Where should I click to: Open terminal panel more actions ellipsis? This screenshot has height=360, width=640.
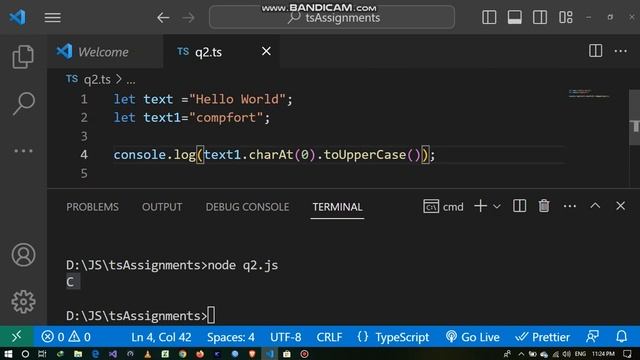(569, 206)
